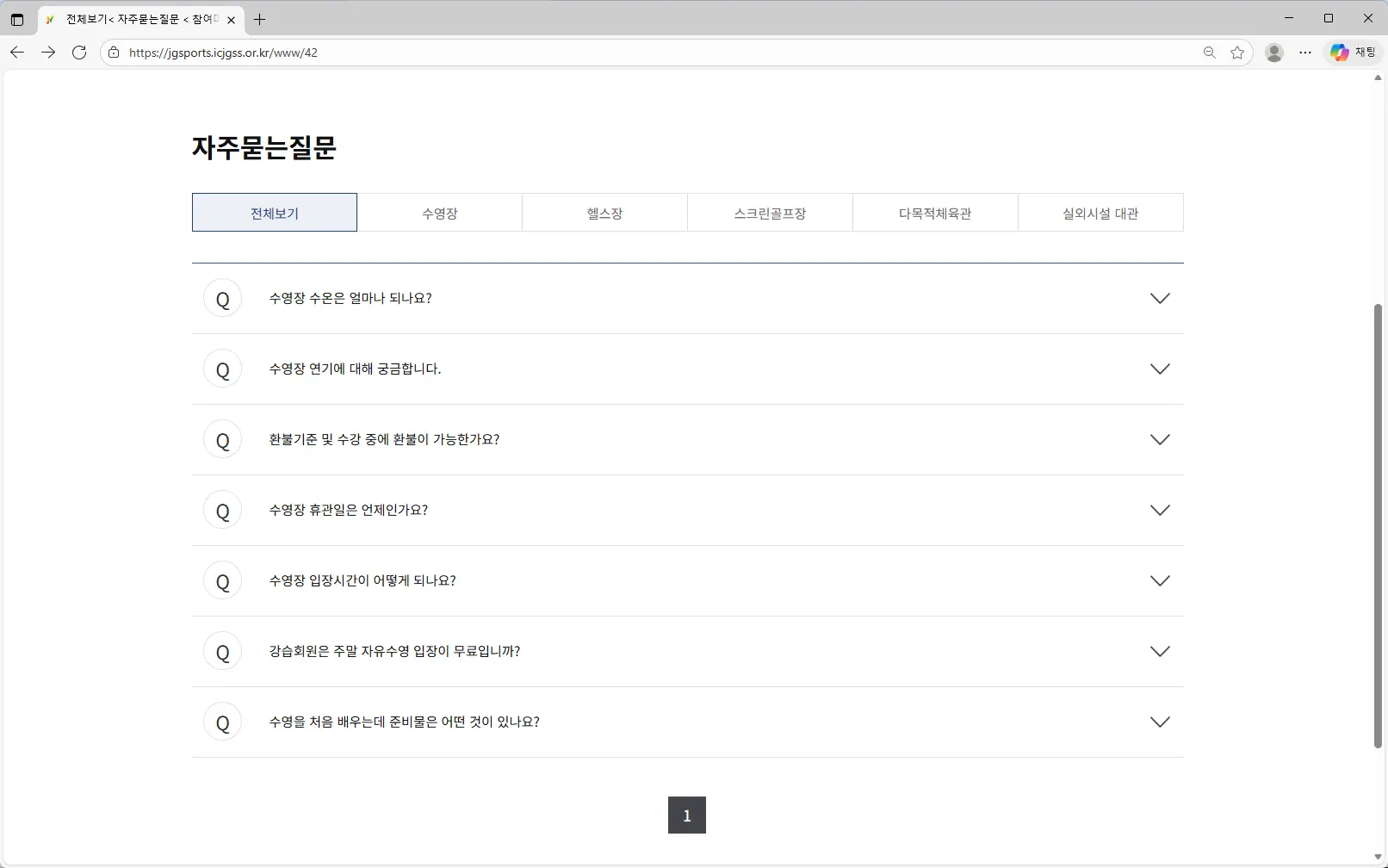Click pagination page 1 button
1388x868 pixels.
point(686,815)
